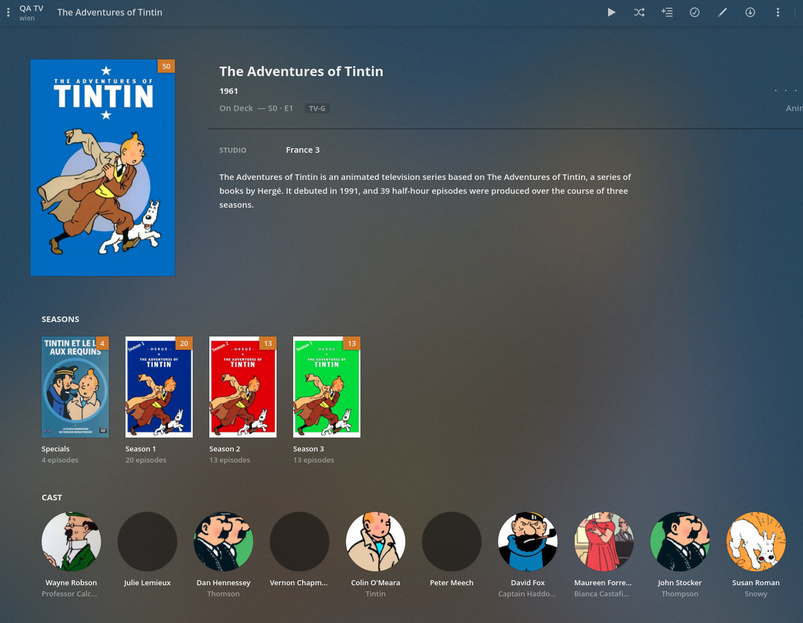This screenshot has width=803, height=623.
Task: Open John Stocker Thompson portrait
Action: [x=680, y=541]
